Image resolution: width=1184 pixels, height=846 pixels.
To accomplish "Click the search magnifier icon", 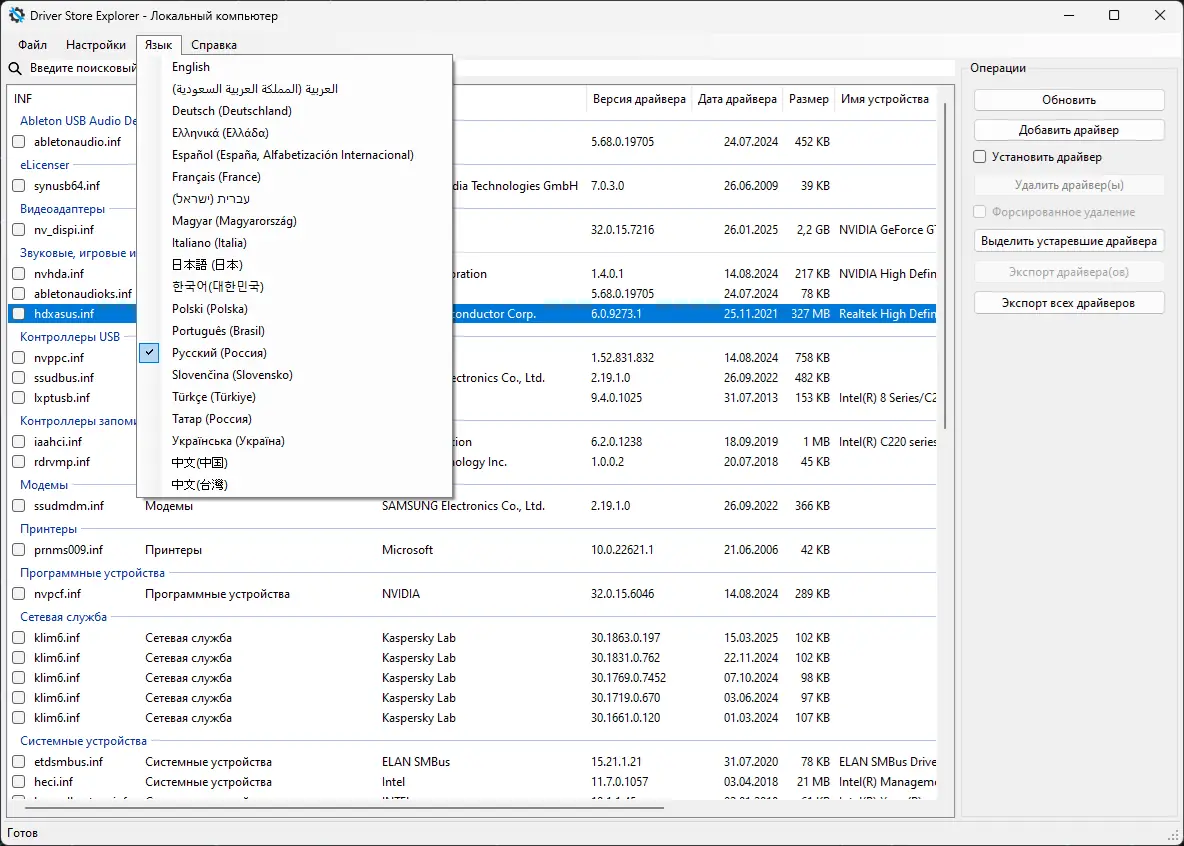I will click(x=13, y=68).
